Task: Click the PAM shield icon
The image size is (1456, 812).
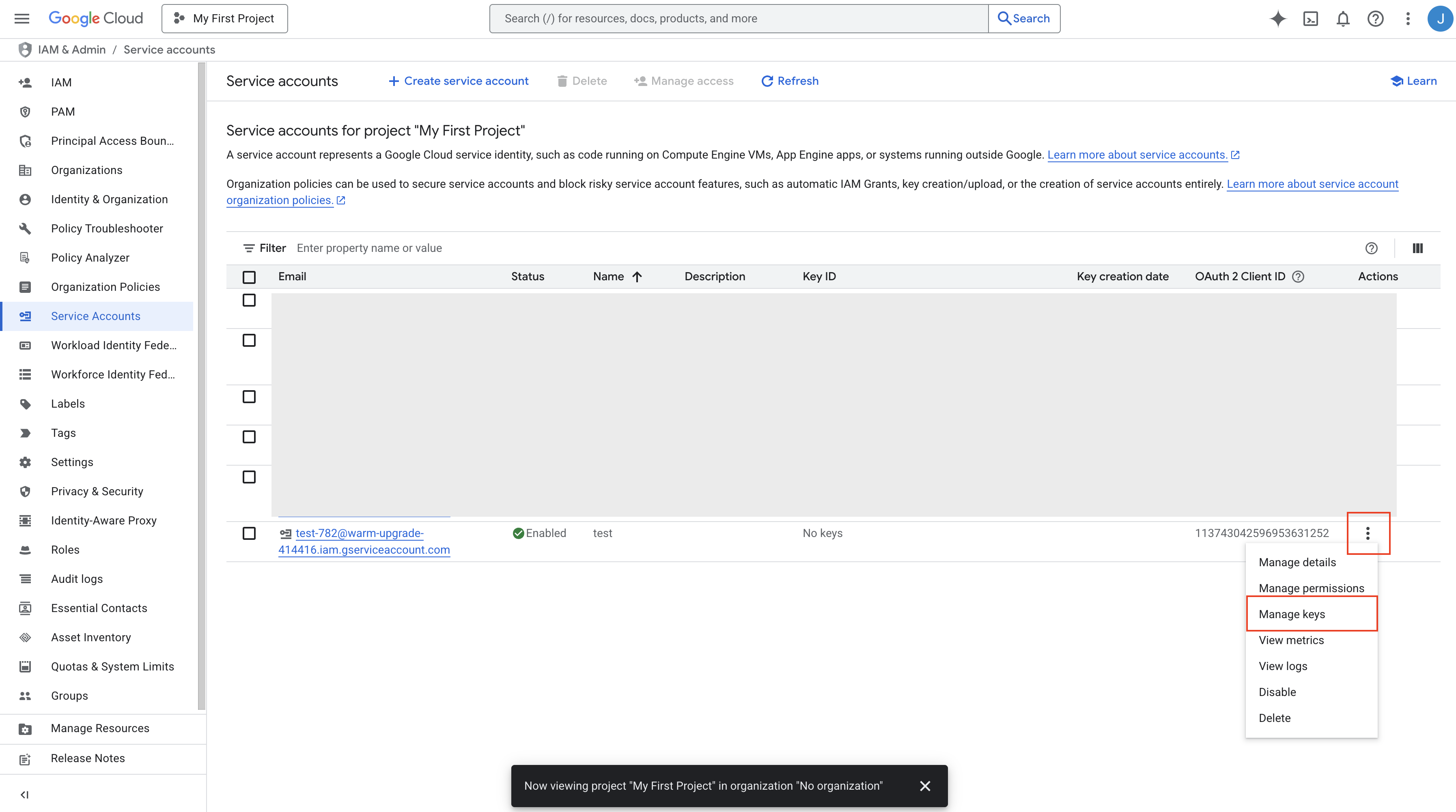Action: coord(25,112)
